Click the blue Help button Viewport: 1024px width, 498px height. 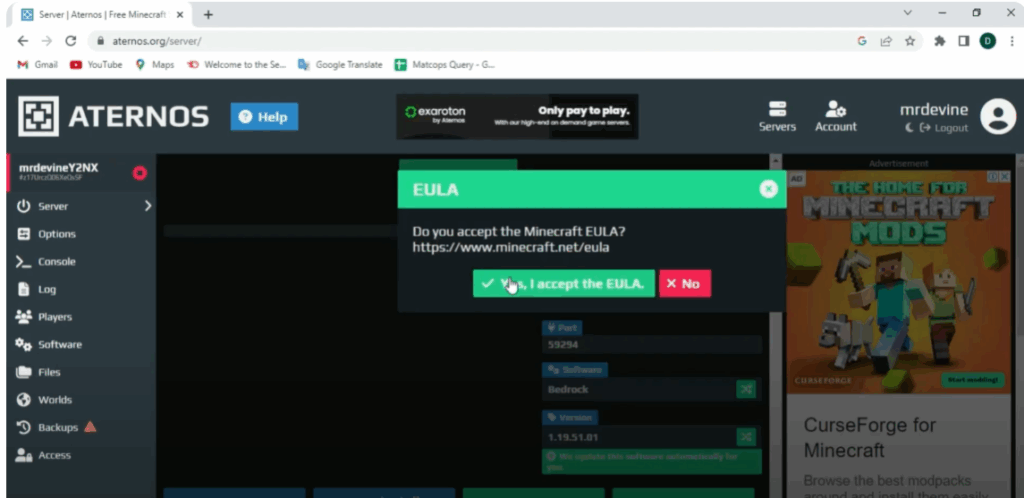[x=264, y=117]
